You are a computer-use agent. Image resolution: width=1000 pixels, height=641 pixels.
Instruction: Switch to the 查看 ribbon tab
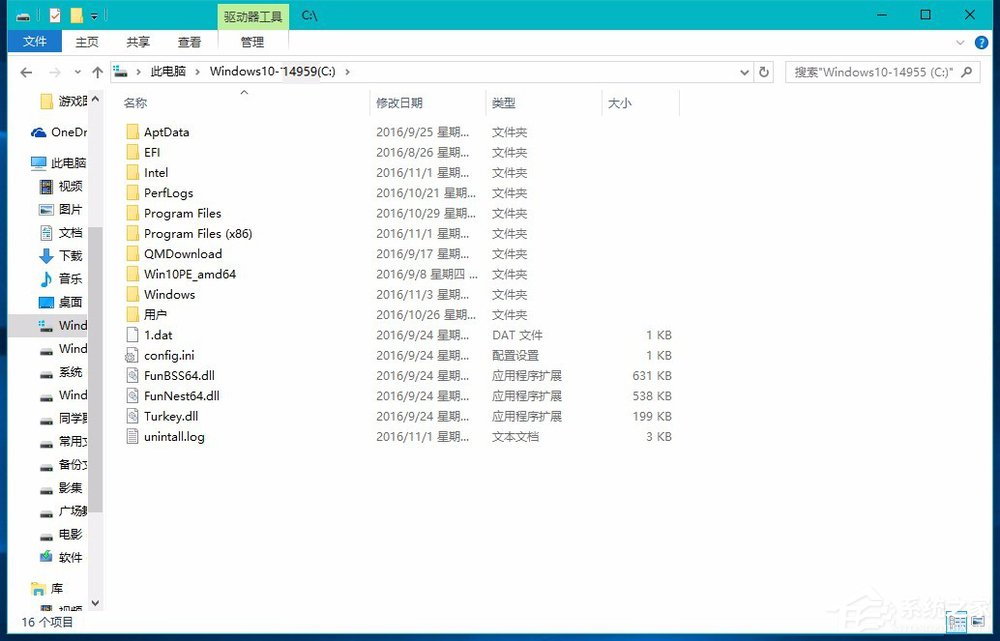click(x=189, y=41)
